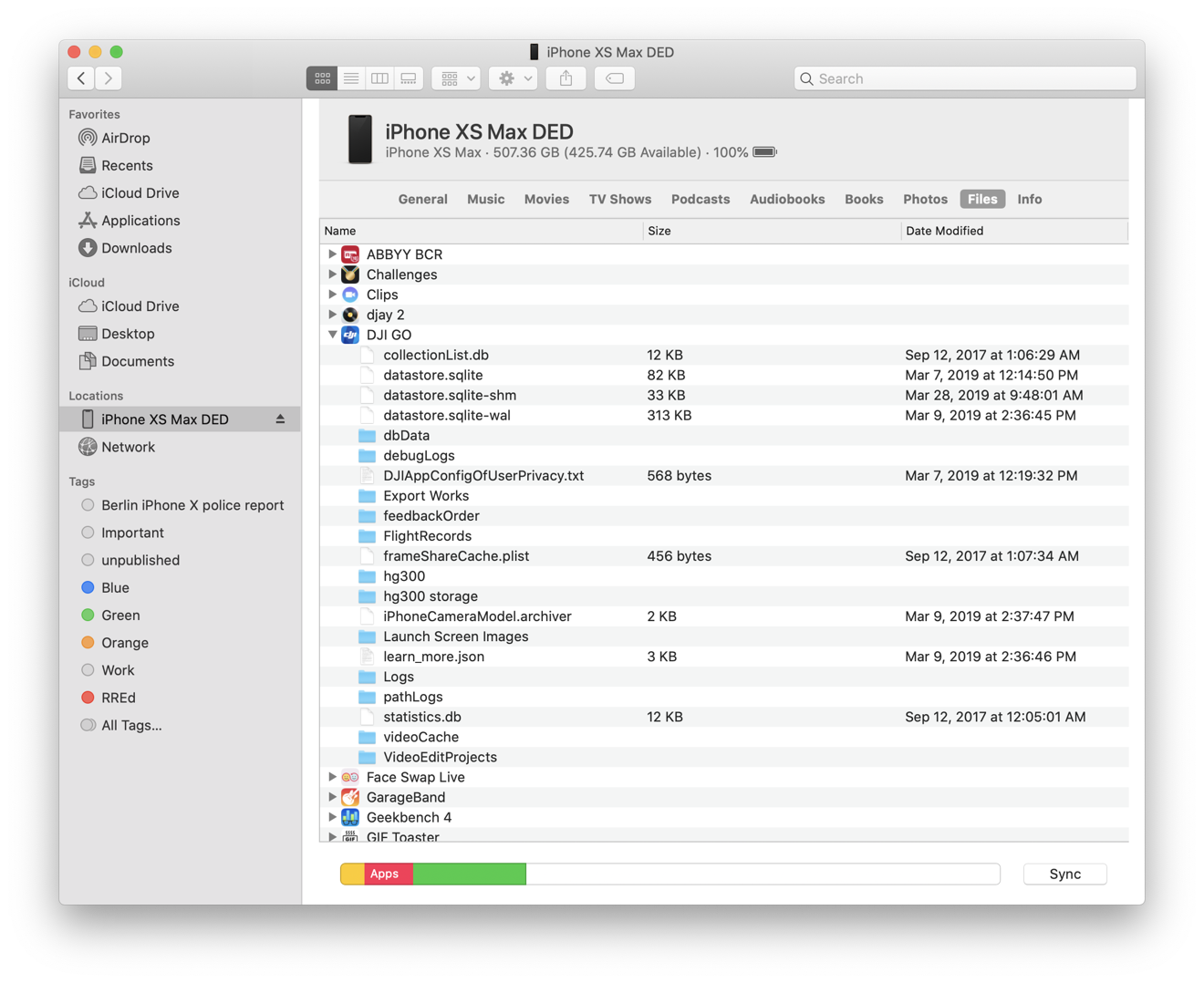
Task: Select the Export Works folder
Action: click(x=724, y=496)
